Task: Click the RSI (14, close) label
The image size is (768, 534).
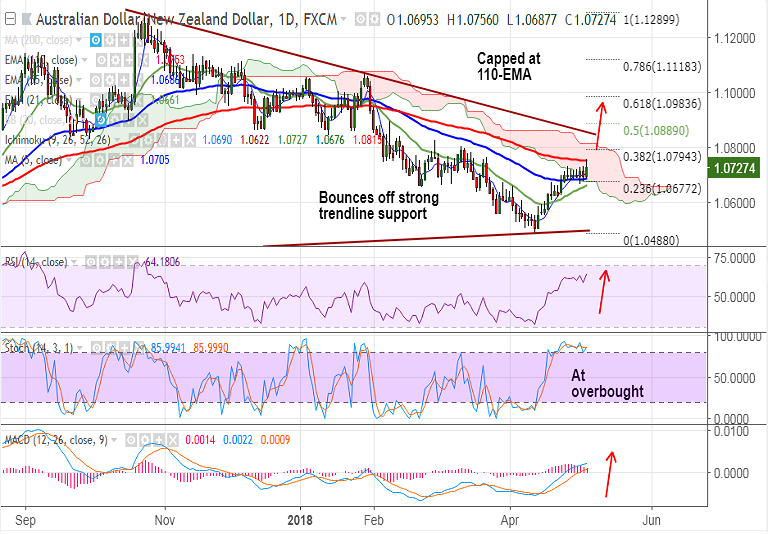Action: point(36,262)
